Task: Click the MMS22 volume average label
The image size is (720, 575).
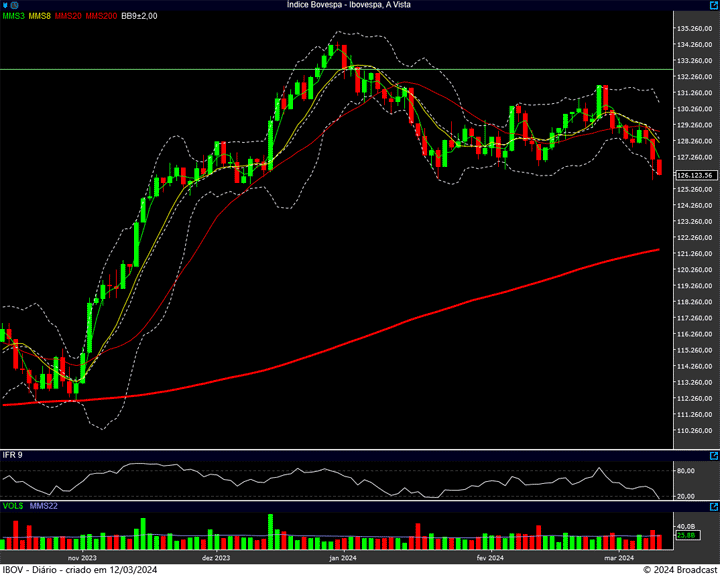Action: [x=45, y=507]
